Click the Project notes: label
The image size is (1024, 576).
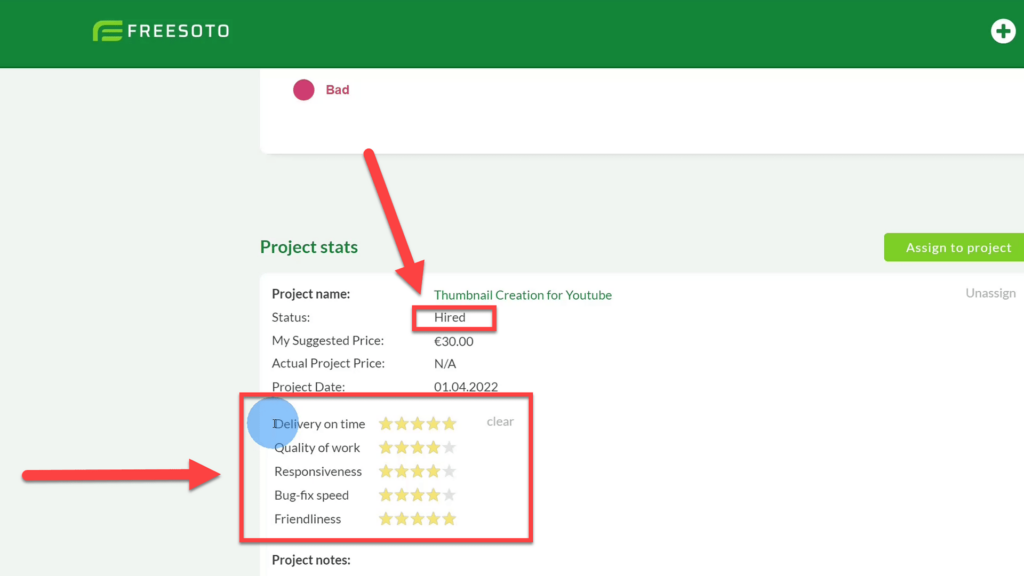click(x=311, y=560)
